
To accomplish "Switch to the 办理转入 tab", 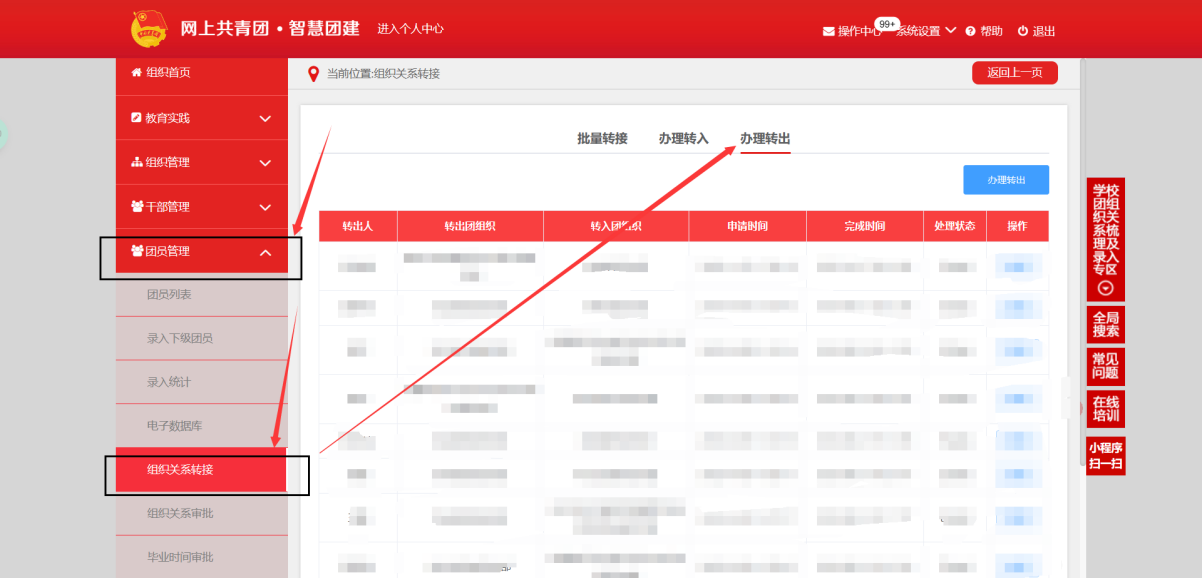I will pyautogui.click(x=683, y=138).
